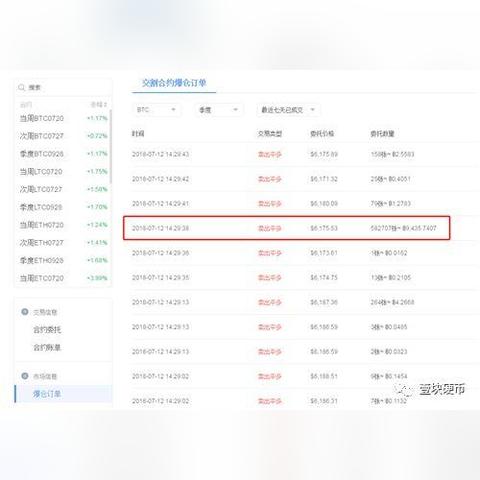Viewport: 480px width, 480px height.
Task: Click the 14:29:43 timestamp cell
Action: click(160, 154)
